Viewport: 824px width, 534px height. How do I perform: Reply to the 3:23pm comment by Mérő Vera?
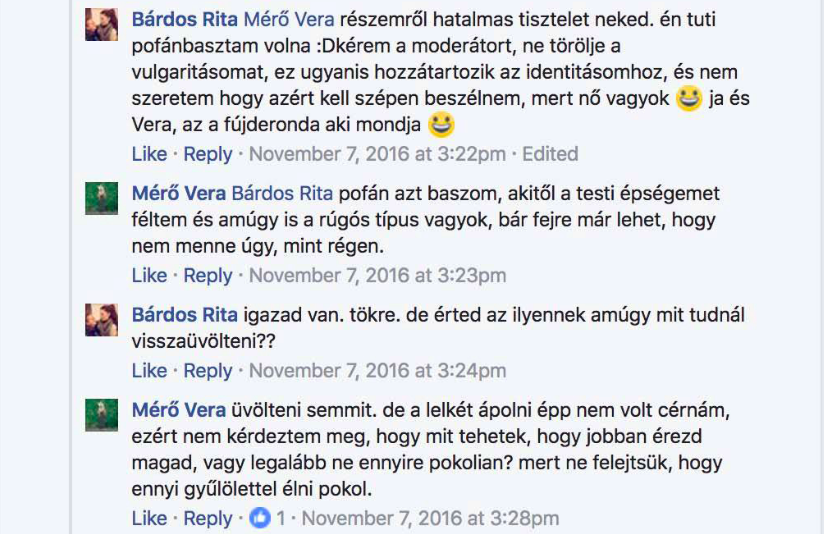(207, 275)
